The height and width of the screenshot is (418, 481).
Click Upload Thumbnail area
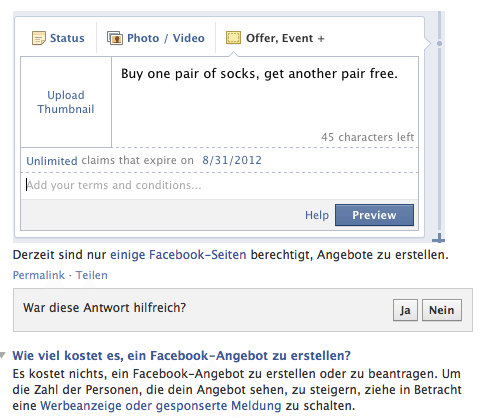[x=66, y=102]
